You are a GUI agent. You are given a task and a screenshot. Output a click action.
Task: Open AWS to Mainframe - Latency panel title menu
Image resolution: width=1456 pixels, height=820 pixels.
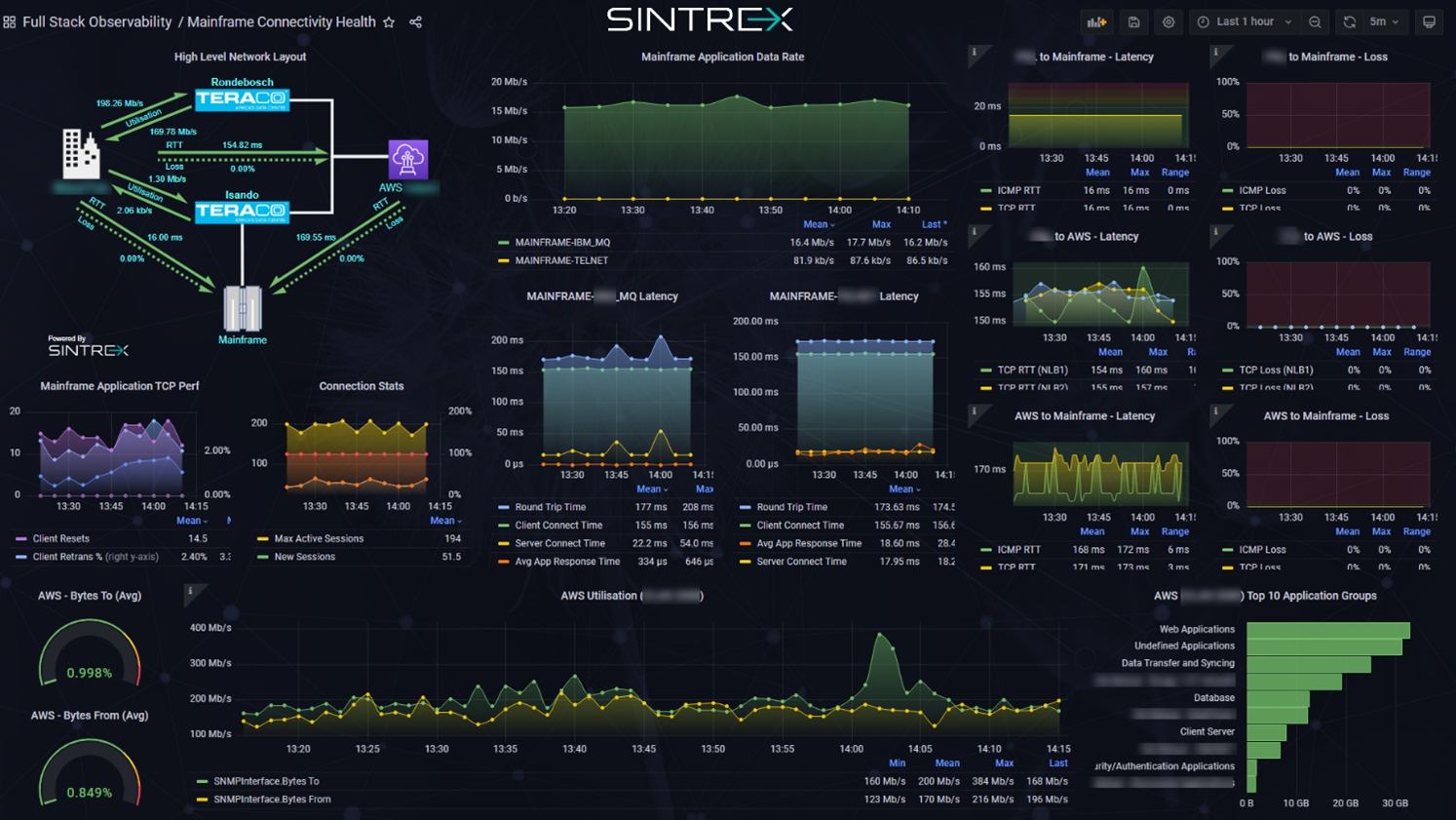(1084, 416)
